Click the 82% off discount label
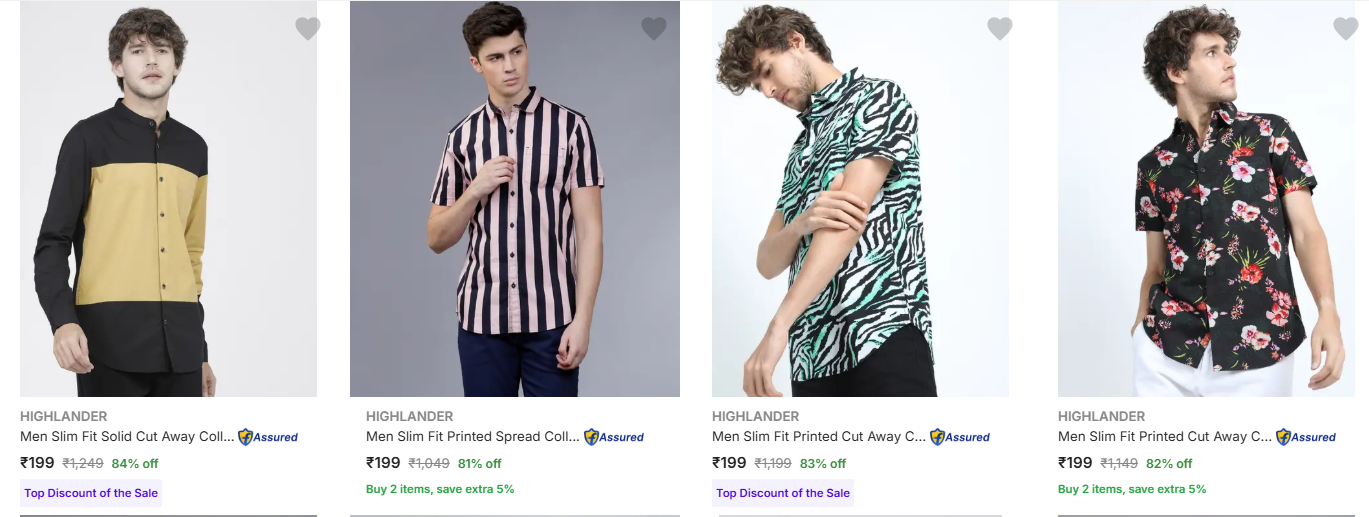The width and height of the screenshot is (1369, 517). pos(1169,464)
